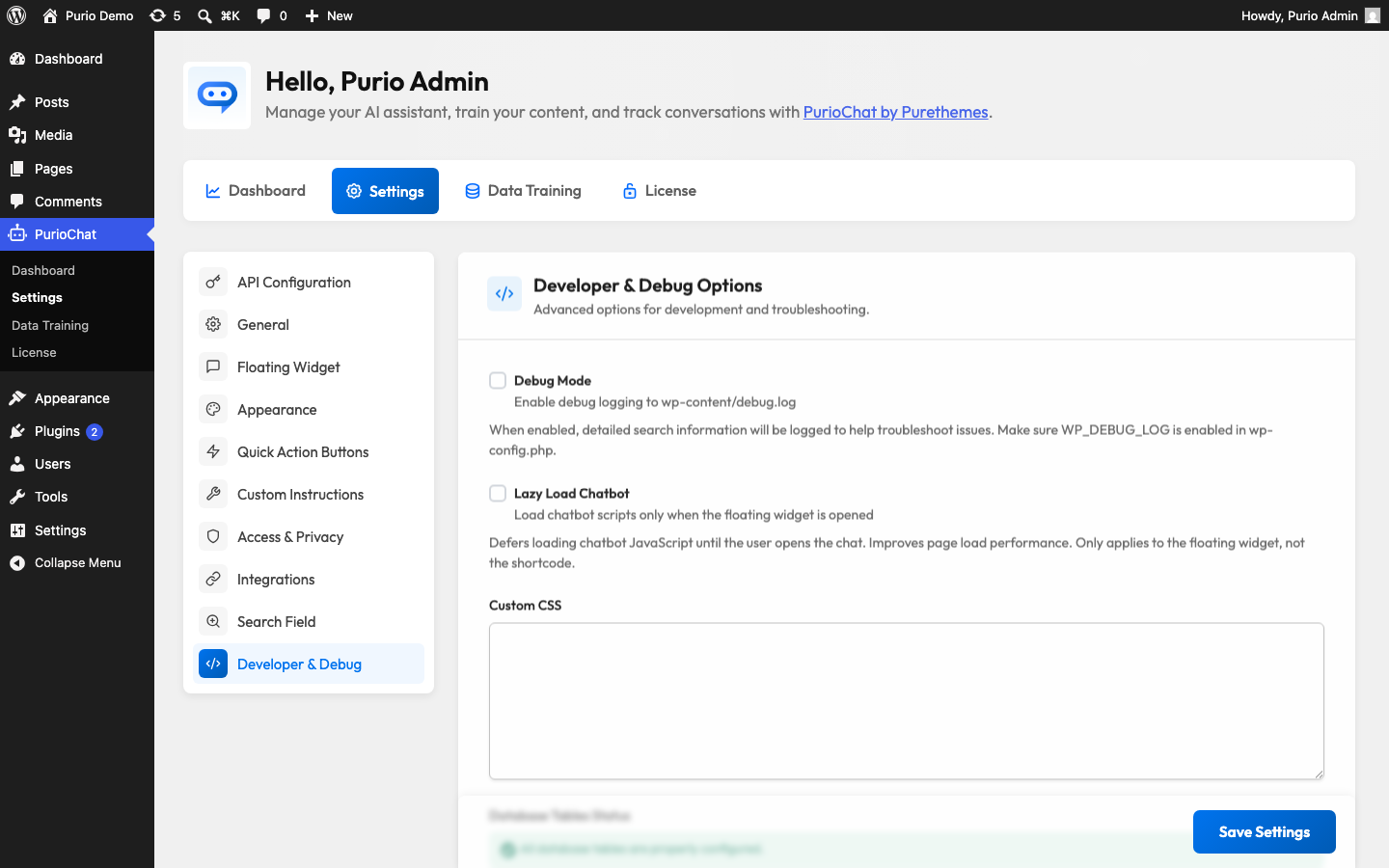This screenshot has width=1389, height=868.
Task: Click the Media icon in sidebar
Action: [x=17, y=135]
